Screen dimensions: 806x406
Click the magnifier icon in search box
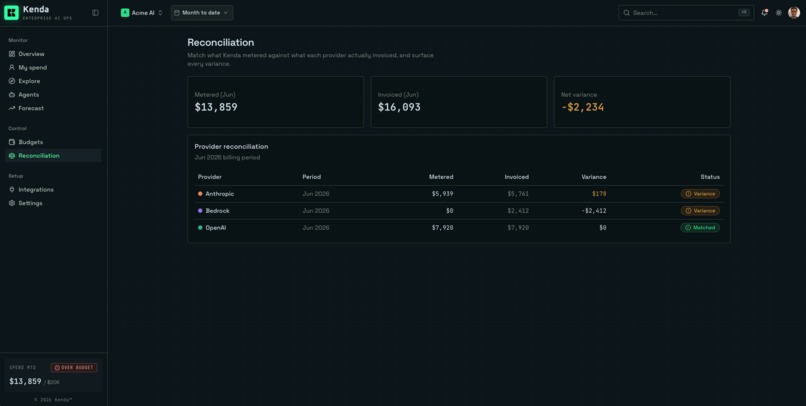(627, 13)
